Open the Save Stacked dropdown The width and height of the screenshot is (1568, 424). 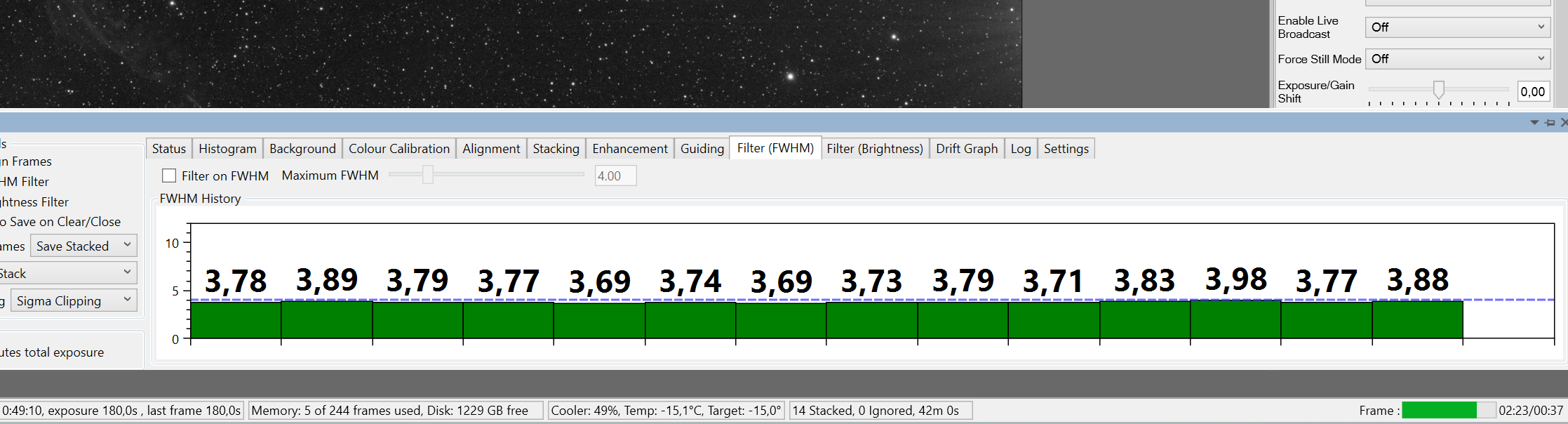coord(83,246)
